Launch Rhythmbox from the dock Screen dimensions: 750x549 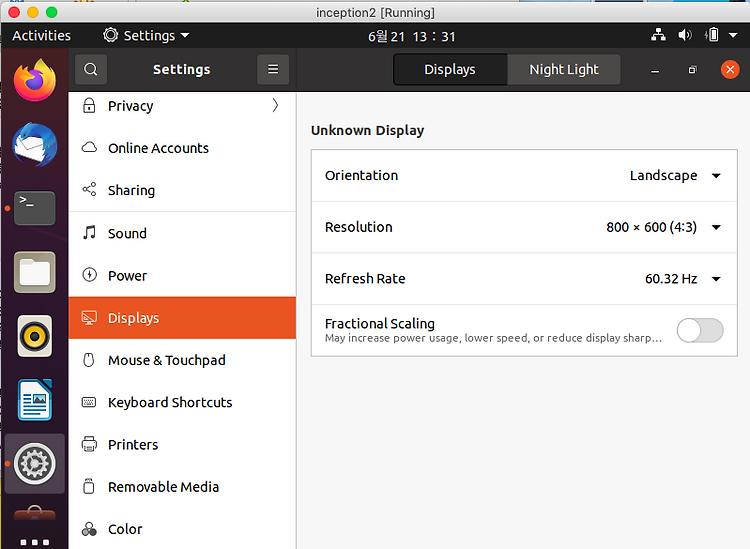click(34, 336)
